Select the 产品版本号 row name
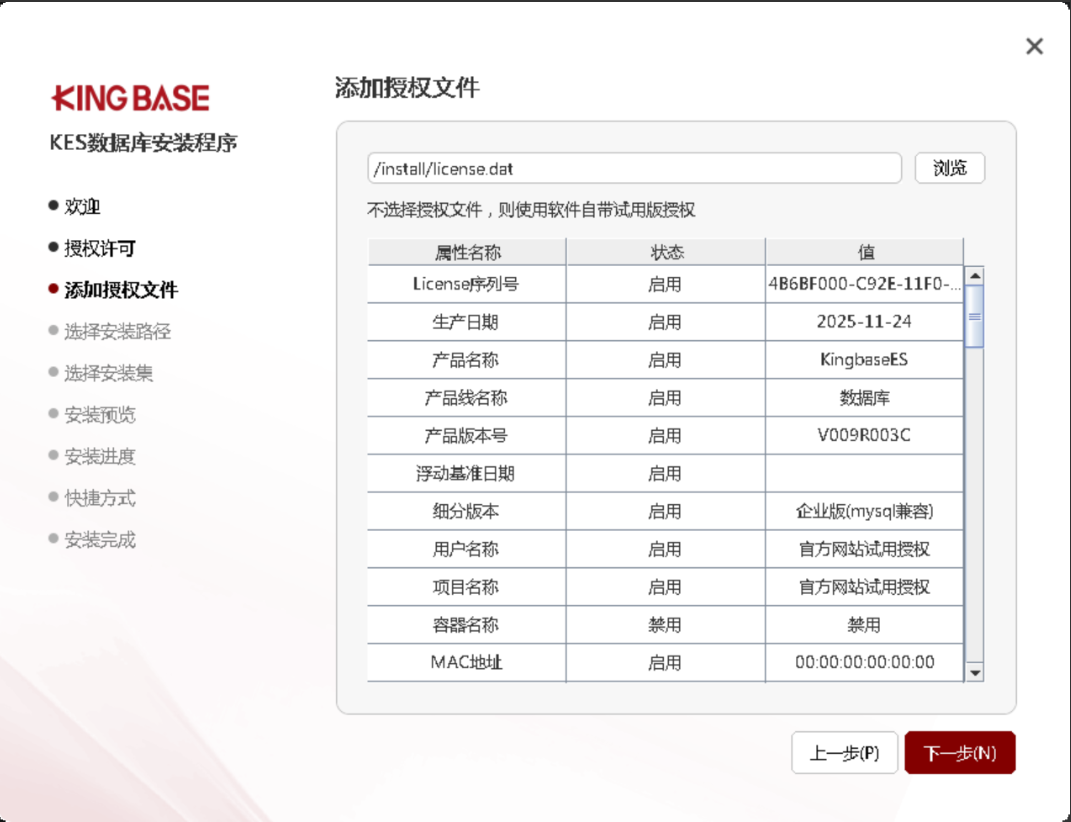Image resolution: width=1071 pixels, height=822 pixels. coord(466,435)
